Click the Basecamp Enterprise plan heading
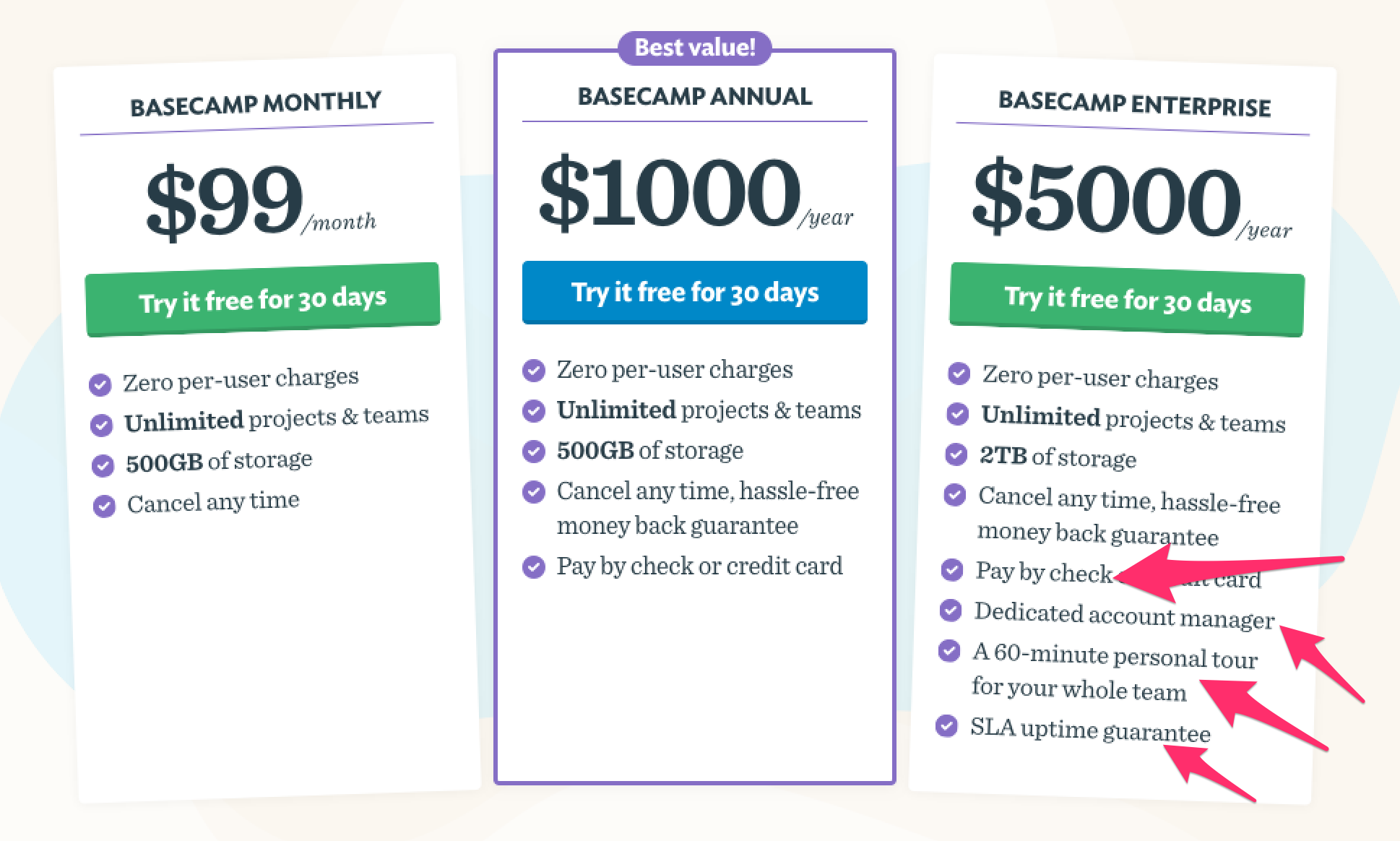1400x841 pixels. pyautogui.click(x=1135, y=103)
